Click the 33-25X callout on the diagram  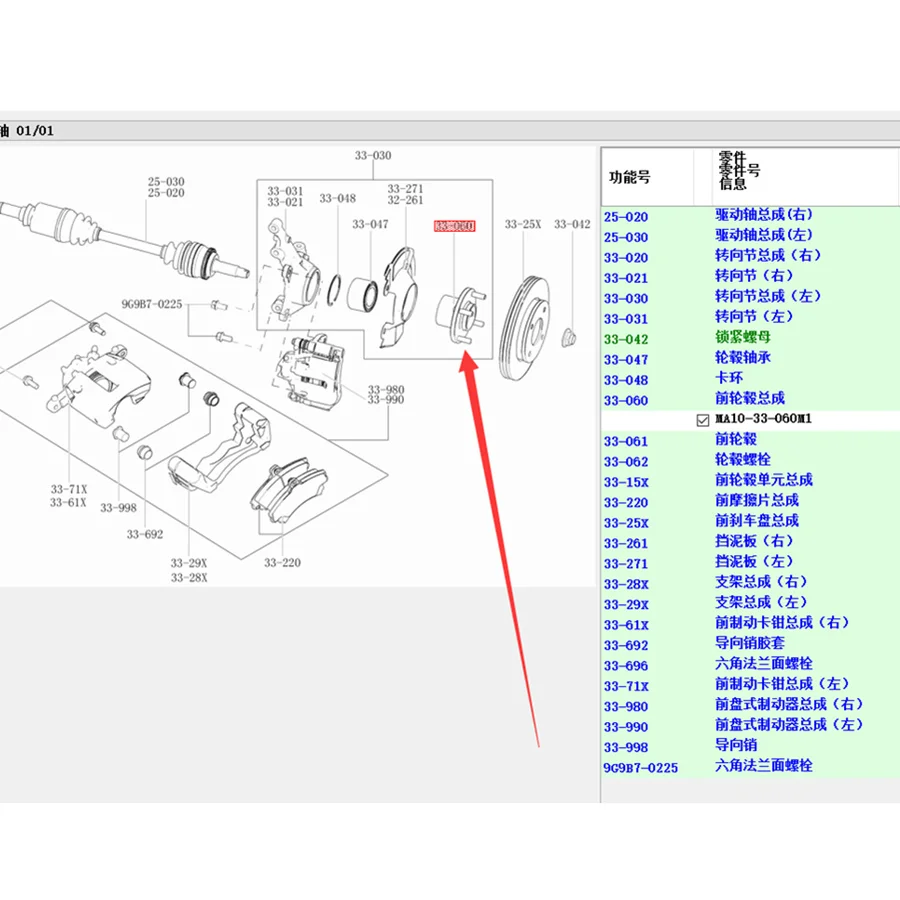coord(523,224)
